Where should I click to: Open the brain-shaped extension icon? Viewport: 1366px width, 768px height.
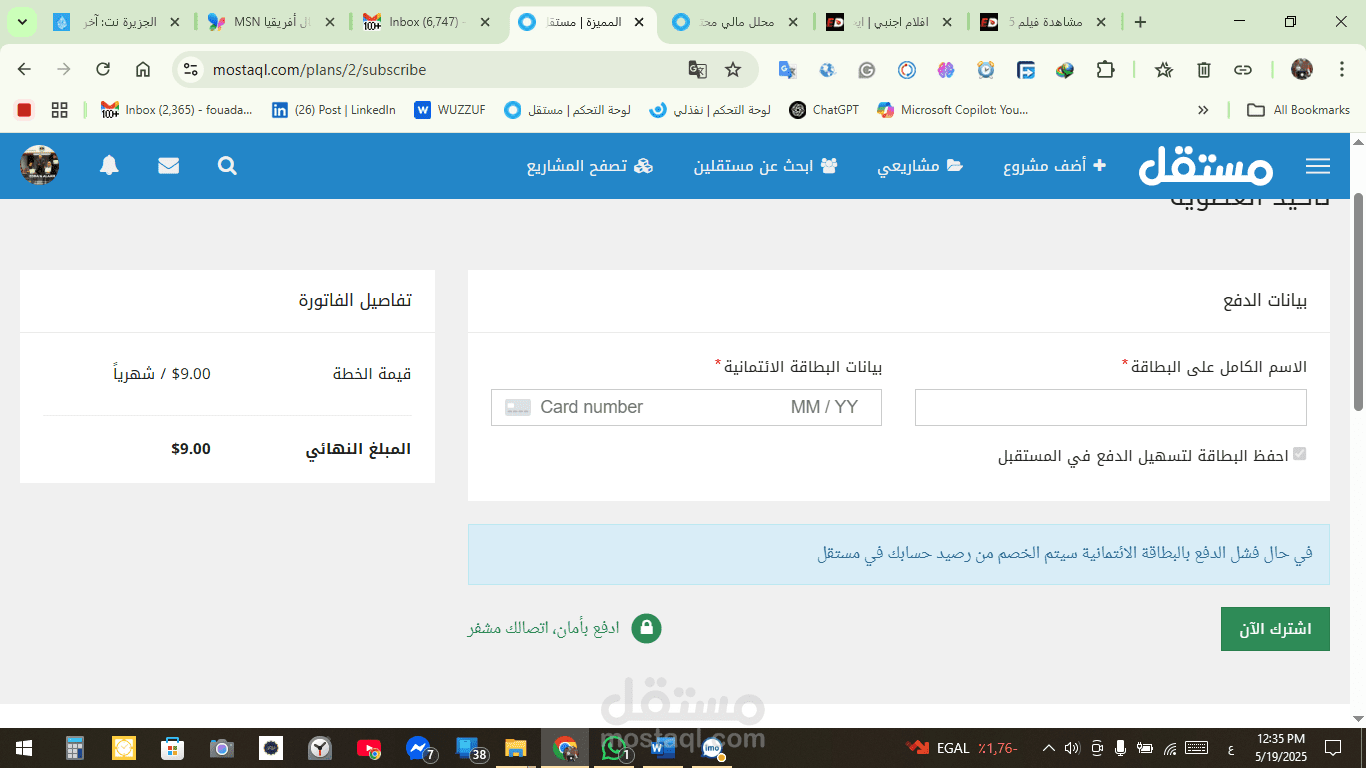(x=946, y=69)
